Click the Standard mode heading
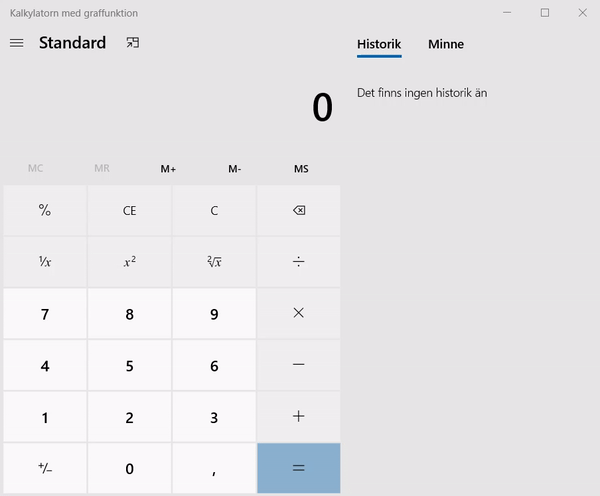This screenshot has height=496, width=600. pos(72,42)
